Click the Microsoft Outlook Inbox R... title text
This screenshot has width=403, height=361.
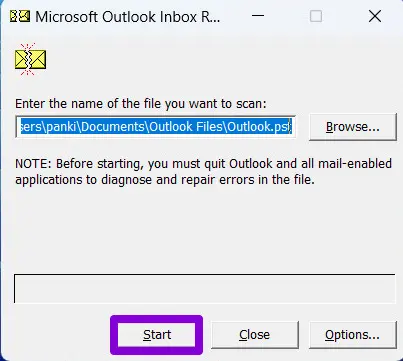click(x=128, y=17)
